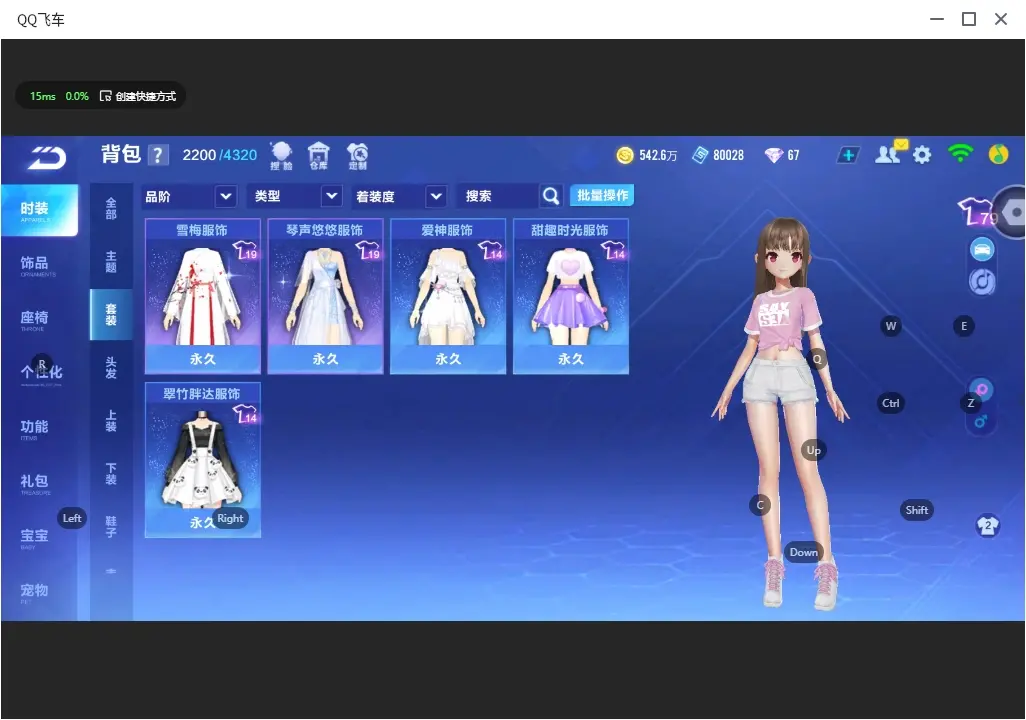This screenshot has width=1026, height=720.
Task: Open the 捏脸 face customization icon
Action: (281, 156)
